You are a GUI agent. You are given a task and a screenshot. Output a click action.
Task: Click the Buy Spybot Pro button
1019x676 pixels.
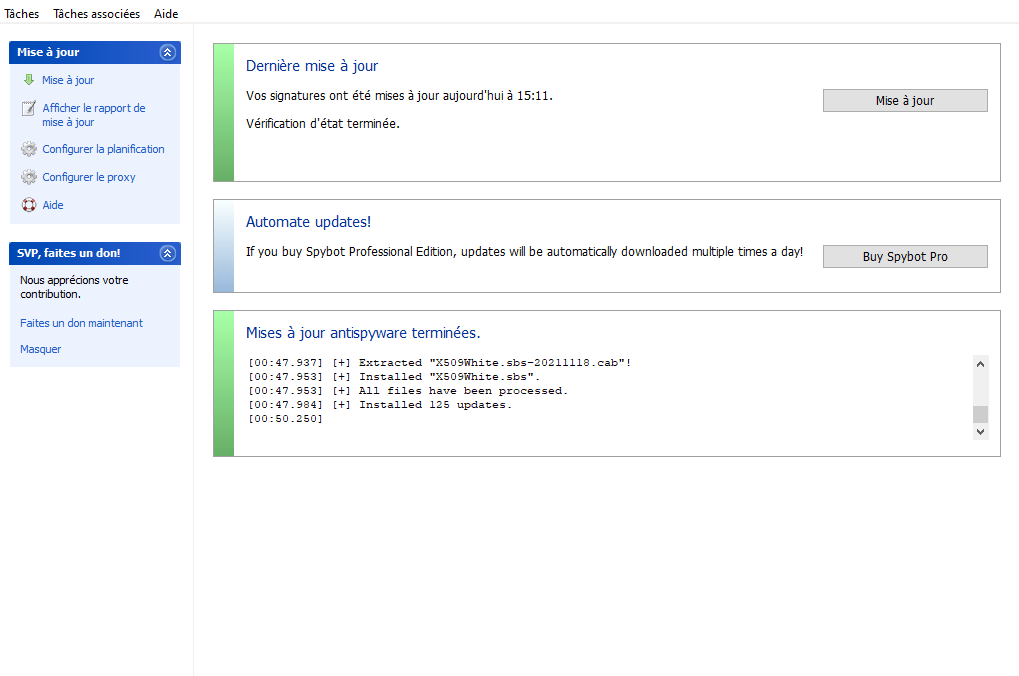905,257
